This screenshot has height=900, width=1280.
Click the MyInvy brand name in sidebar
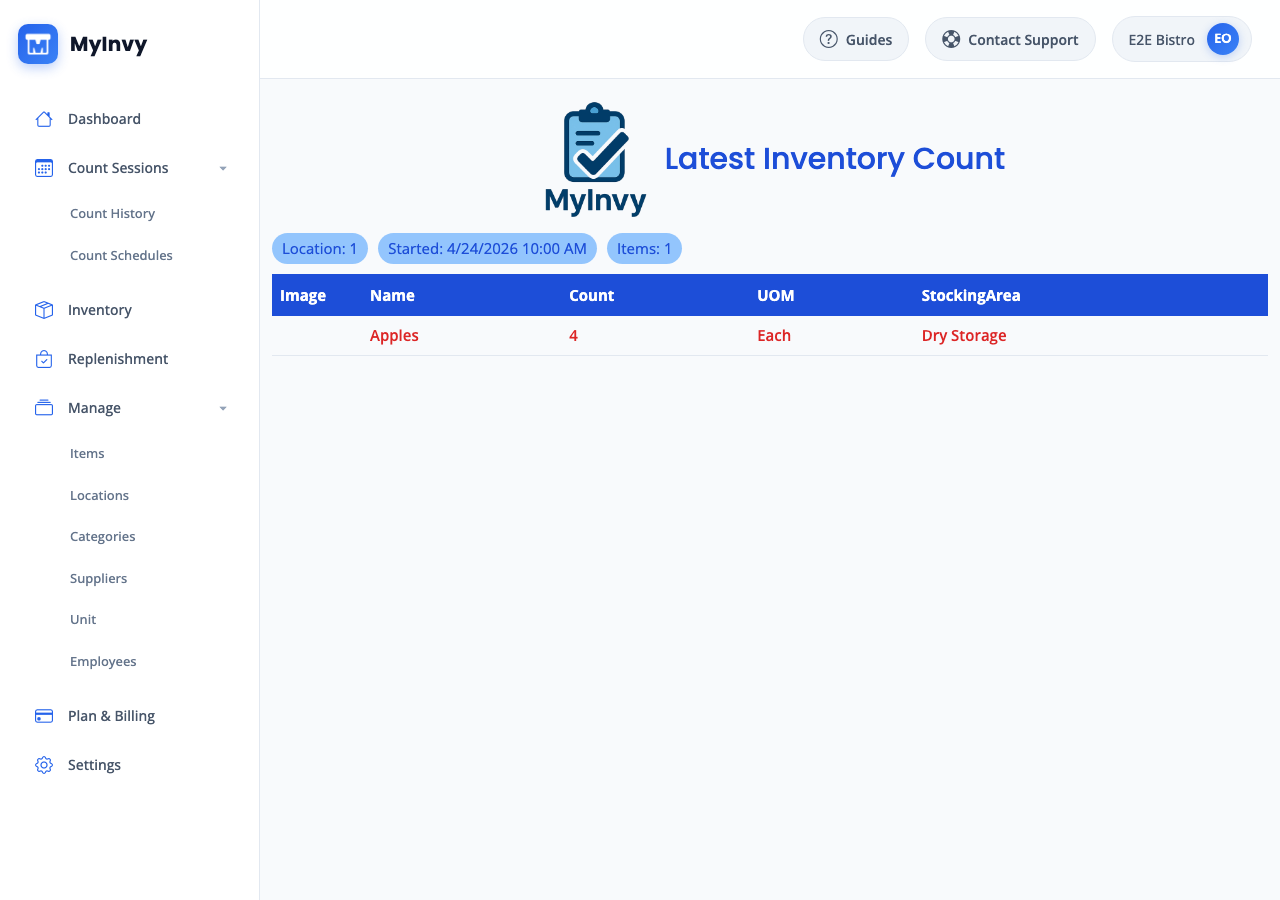[x=108, y=44]
